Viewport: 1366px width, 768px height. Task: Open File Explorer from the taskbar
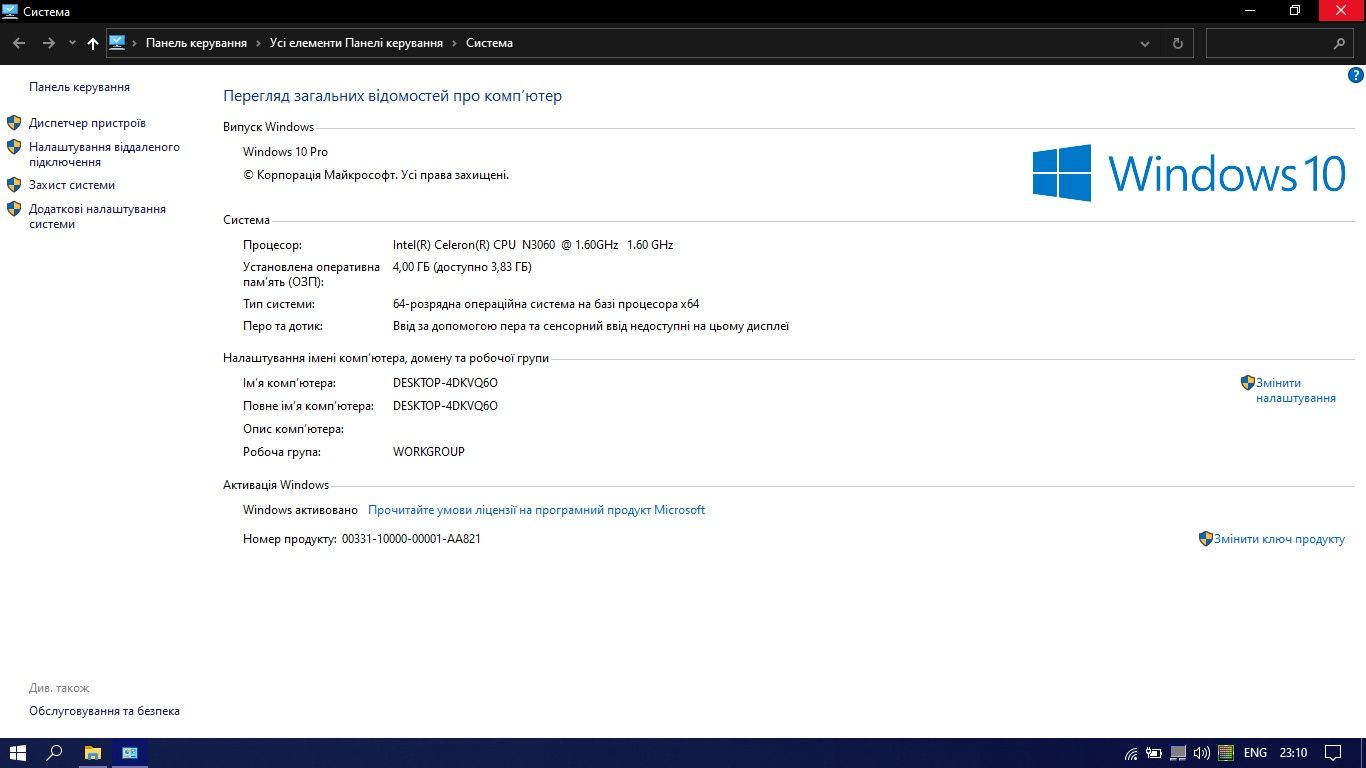pos(92,753)
